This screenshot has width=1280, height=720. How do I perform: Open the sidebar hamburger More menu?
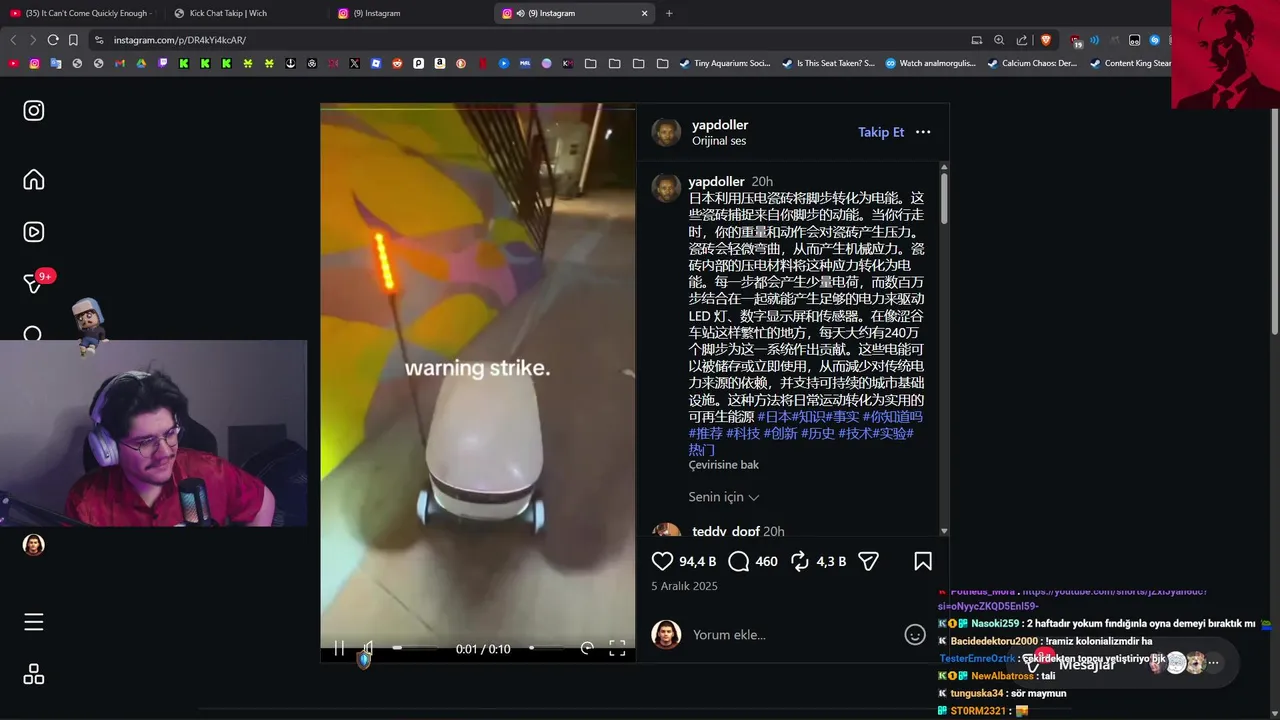pos(34,622)
